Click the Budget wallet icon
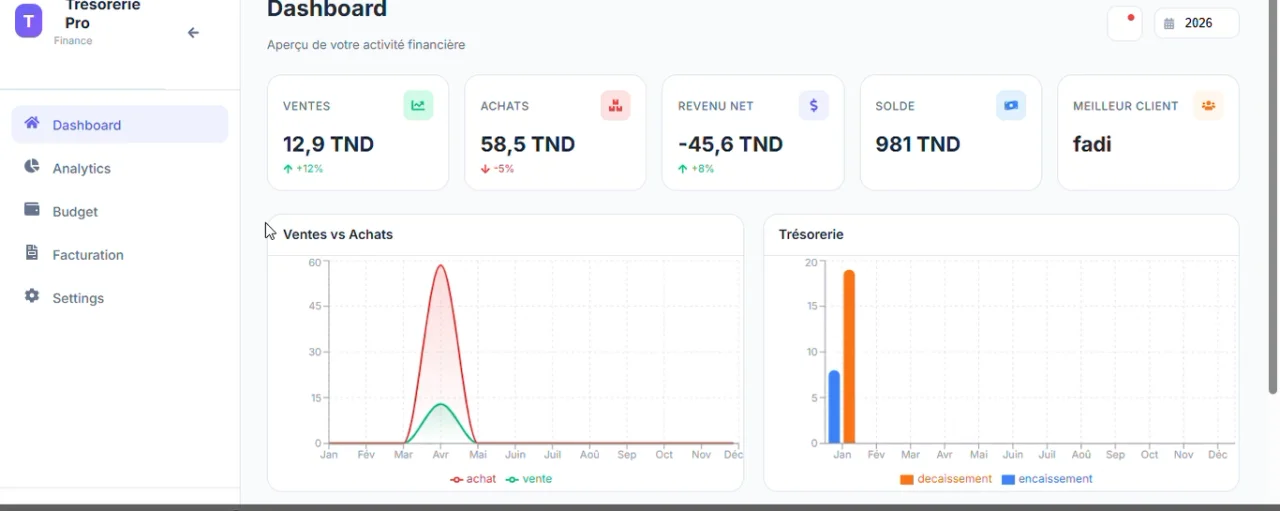The width and height of the screenshot is (1280, 511). click(32, 210)
